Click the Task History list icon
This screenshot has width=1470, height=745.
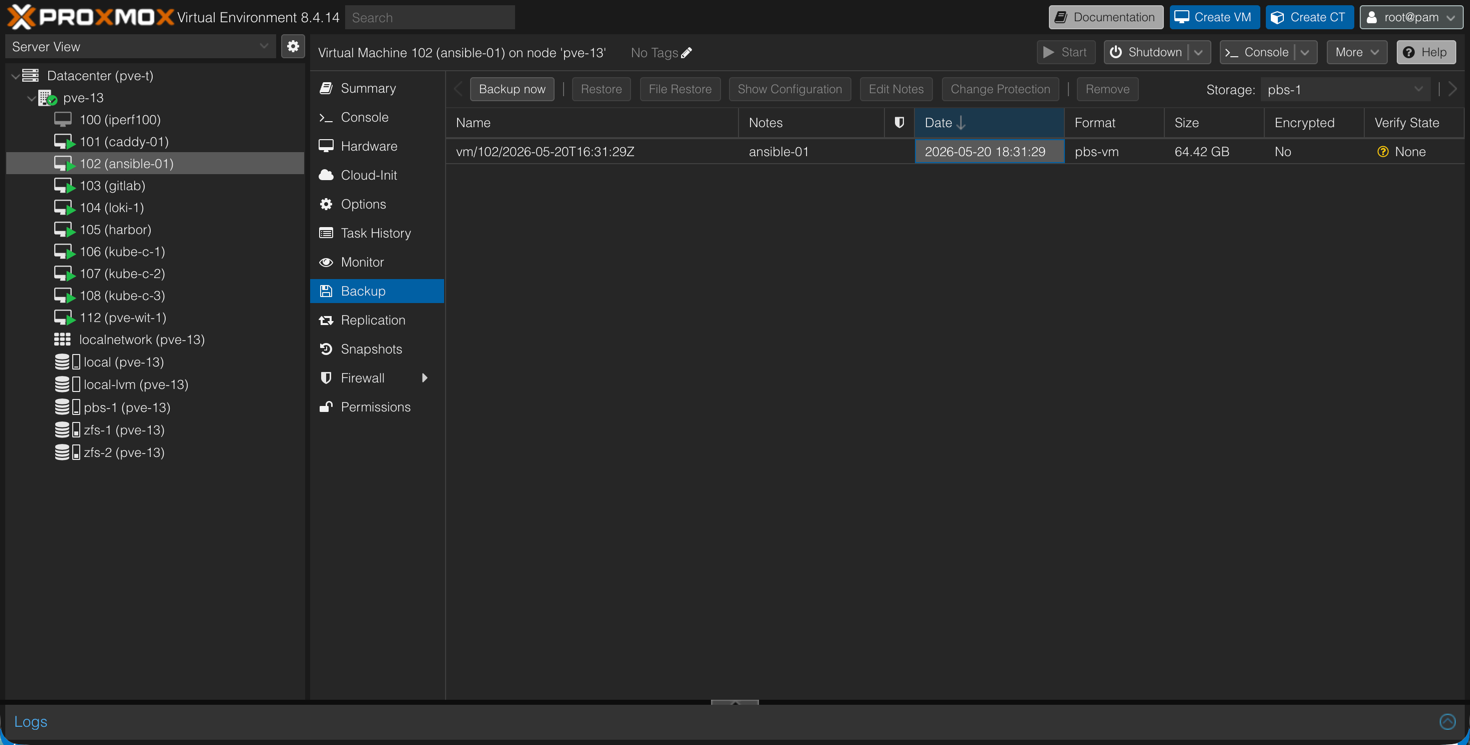point(326,233)
